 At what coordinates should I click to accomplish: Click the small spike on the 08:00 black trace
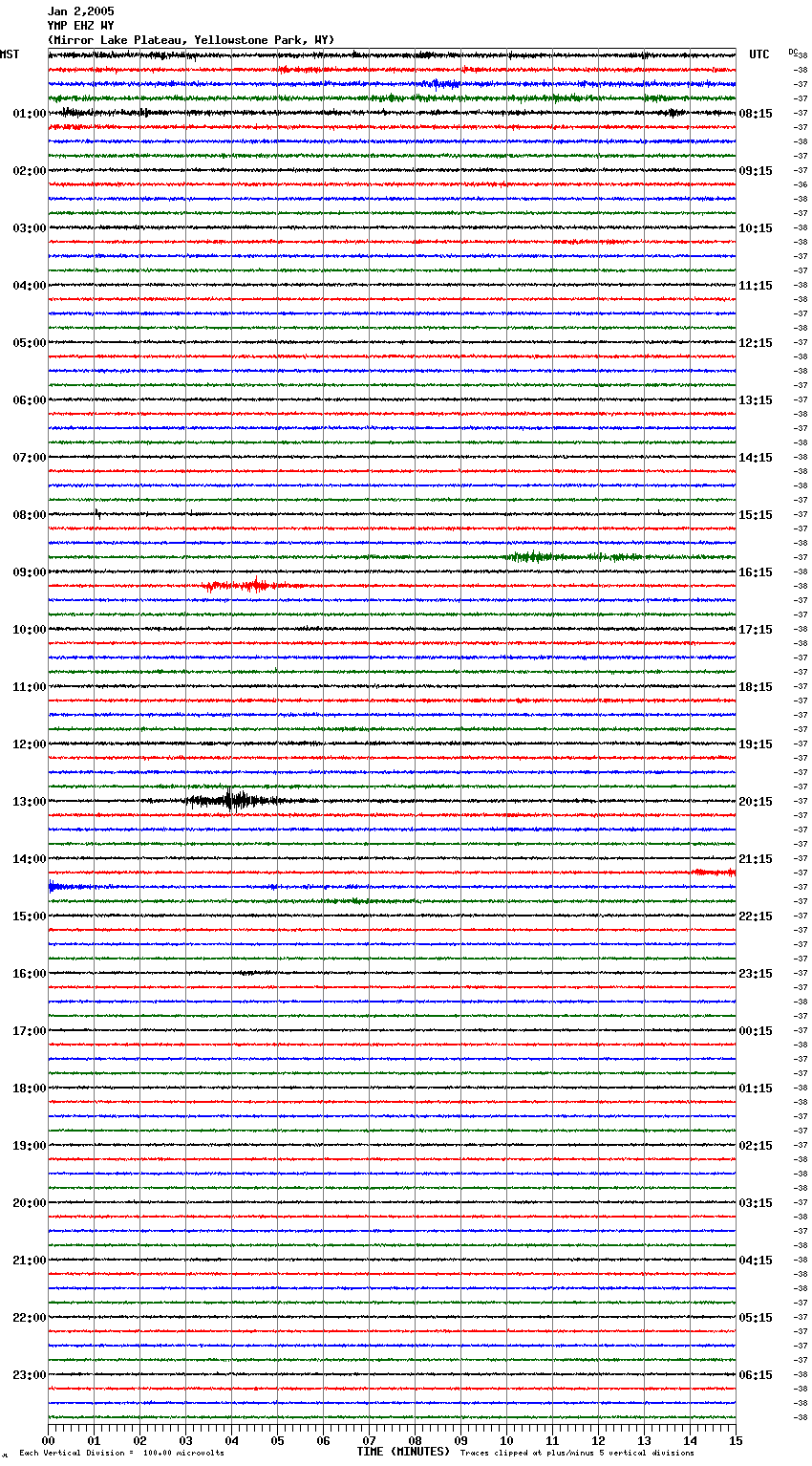pos(97,514)
